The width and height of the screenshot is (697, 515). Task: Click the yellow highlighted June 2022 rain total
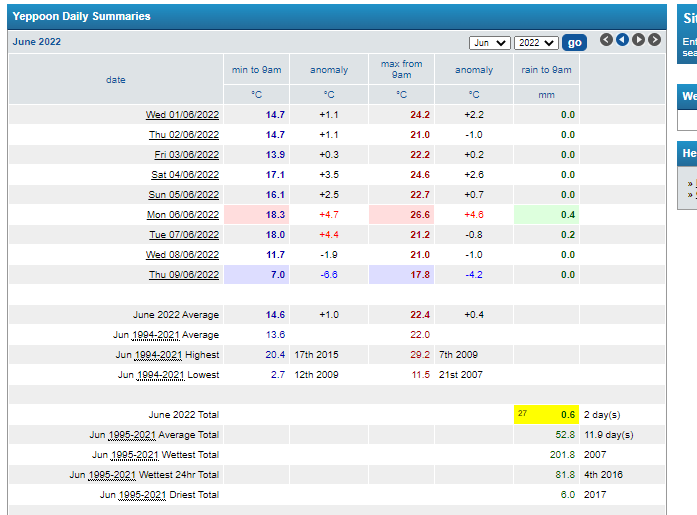[x=546, y=414]
